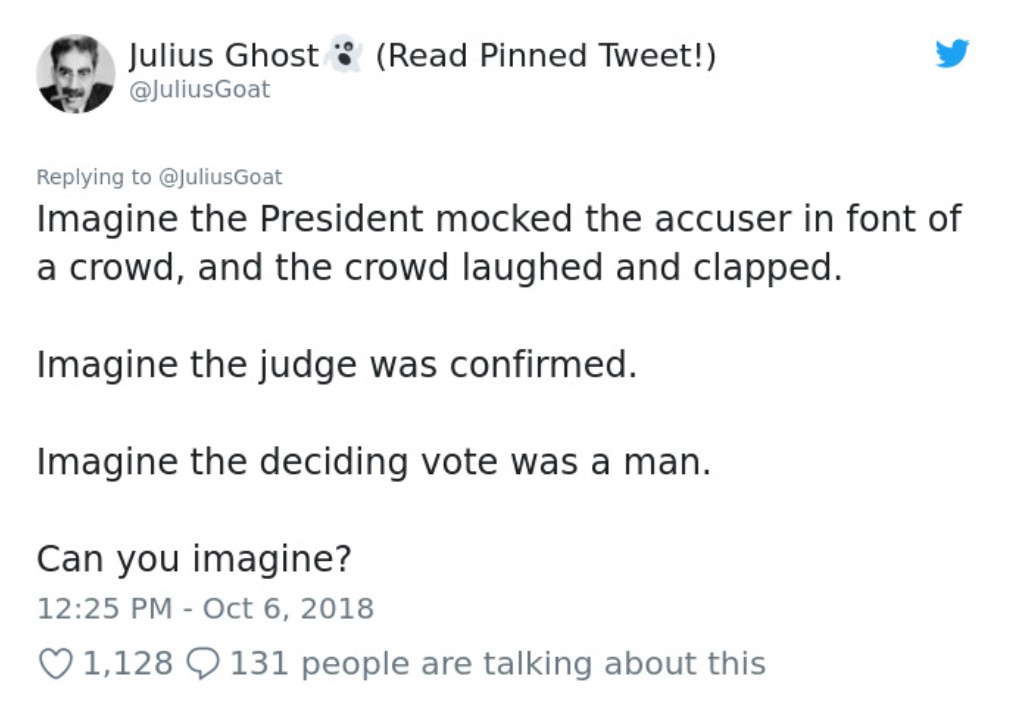Click the Twitter bird logo
1009x714 pixels.
[x=952, y=53]
